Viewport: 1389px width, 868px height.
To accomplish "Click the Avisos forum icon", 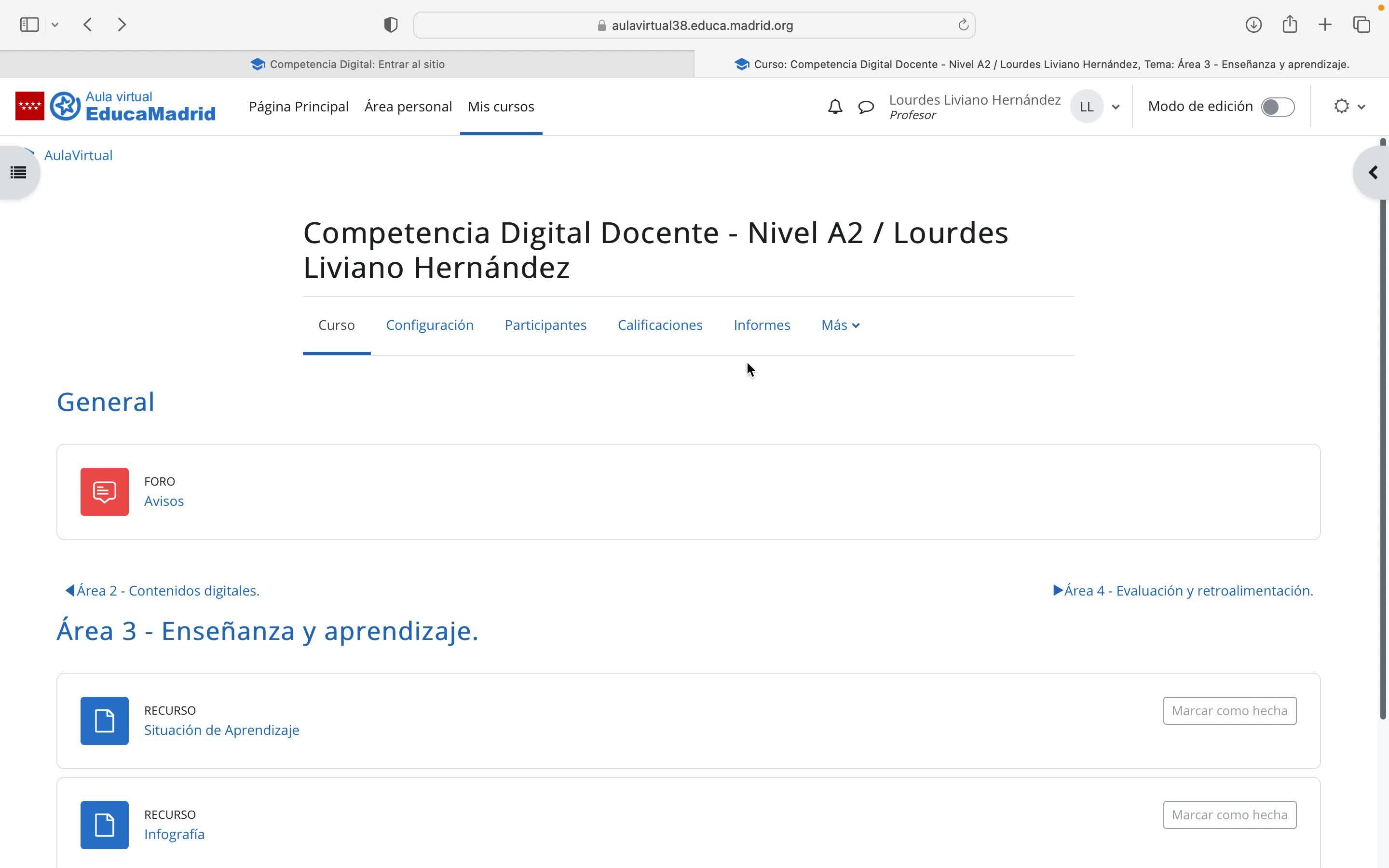I will [x=105, y=491].
